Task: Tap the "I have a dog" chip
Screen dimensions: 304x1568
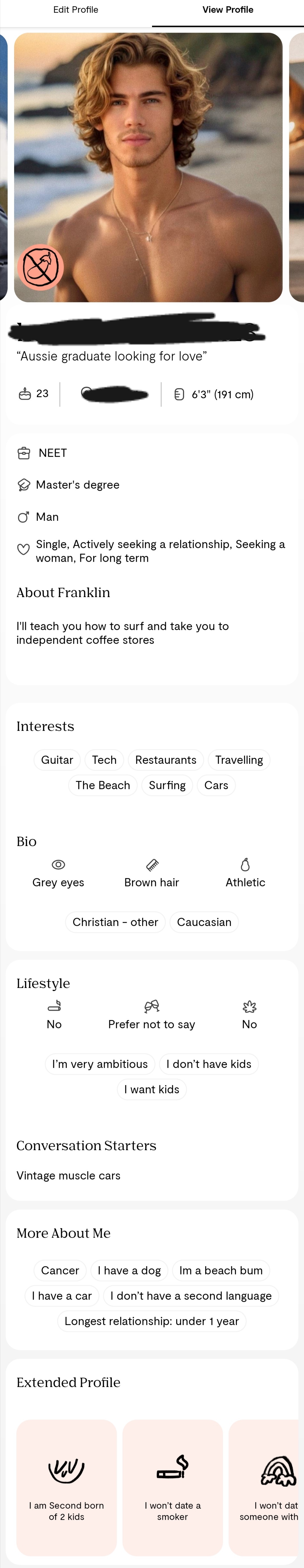Action: (129, 1270)
